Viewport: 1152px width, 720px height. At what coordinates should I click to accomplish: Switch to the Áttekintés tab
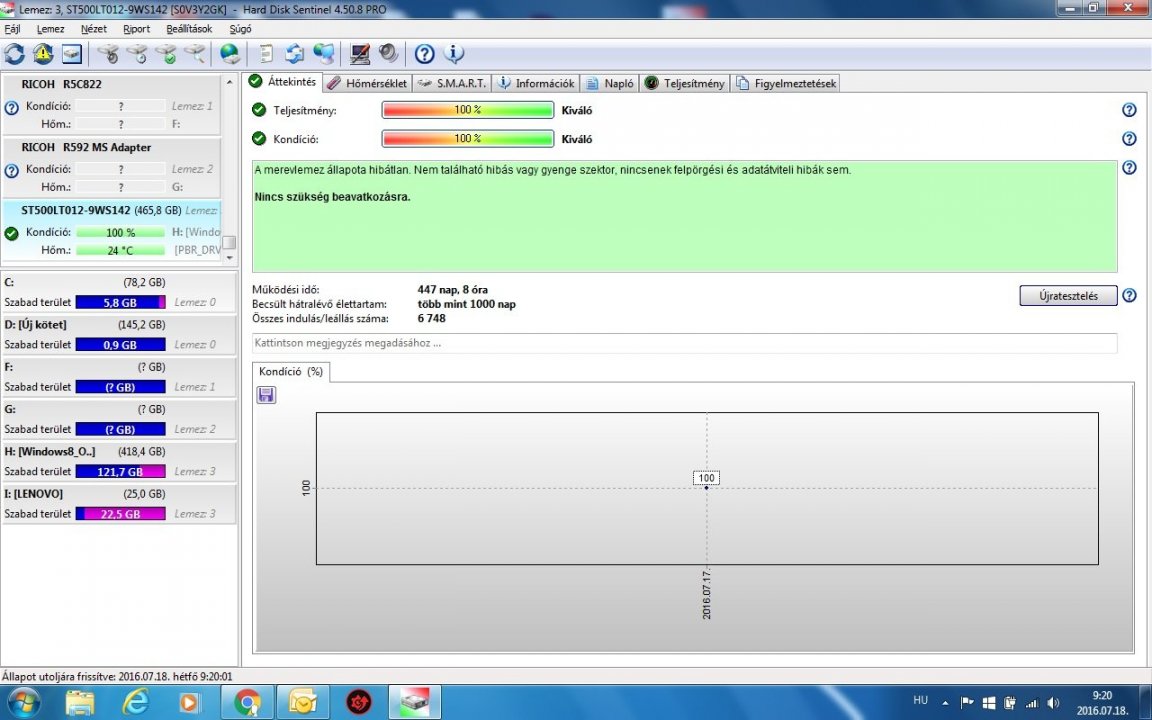(283, 82)
